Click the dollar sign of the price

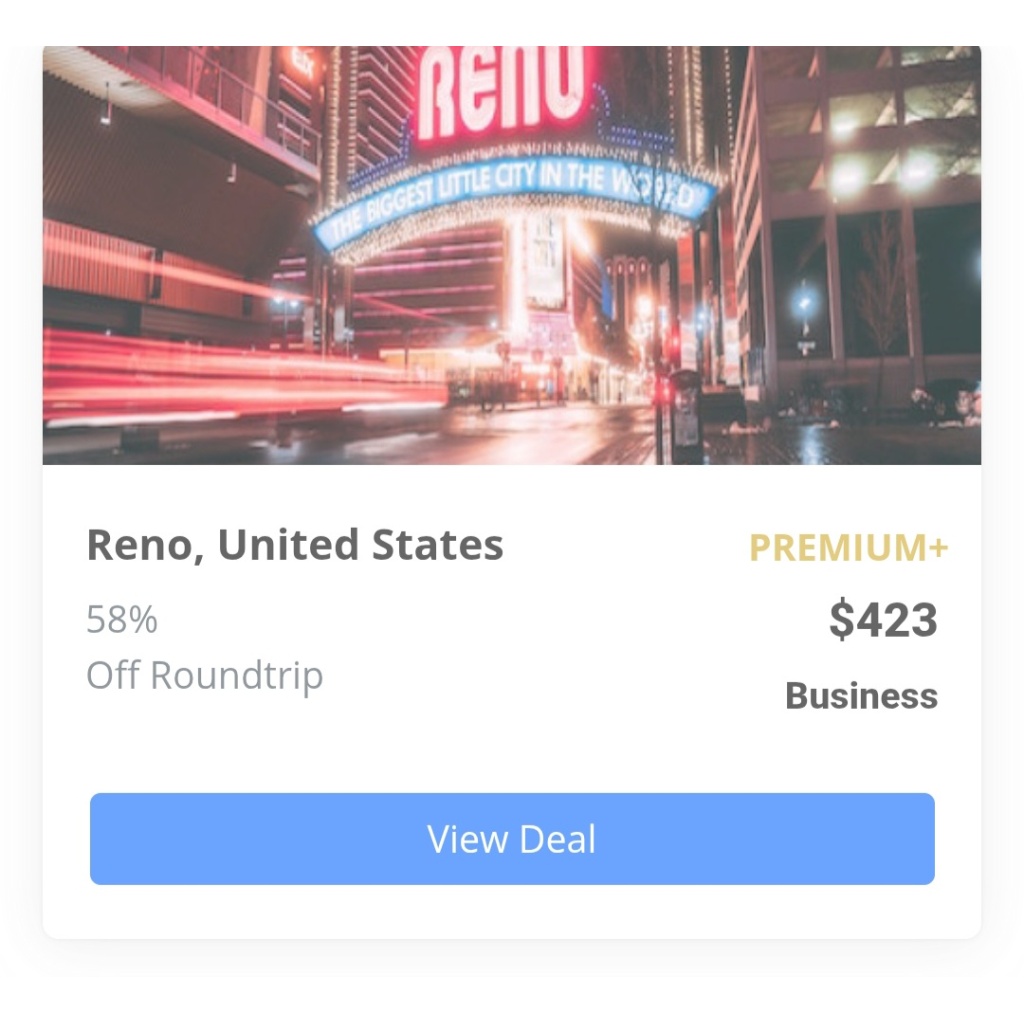pos(842,619)
